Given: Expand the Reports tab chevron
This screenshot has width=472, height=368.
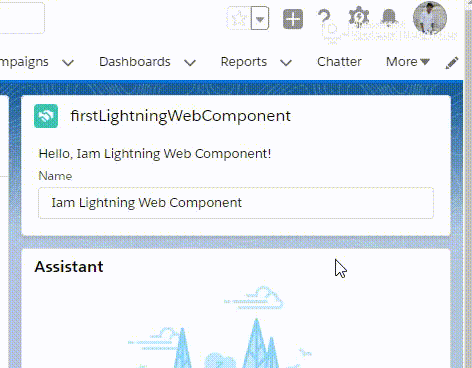Looking at the screenshot, I should [x=286, y=63].
